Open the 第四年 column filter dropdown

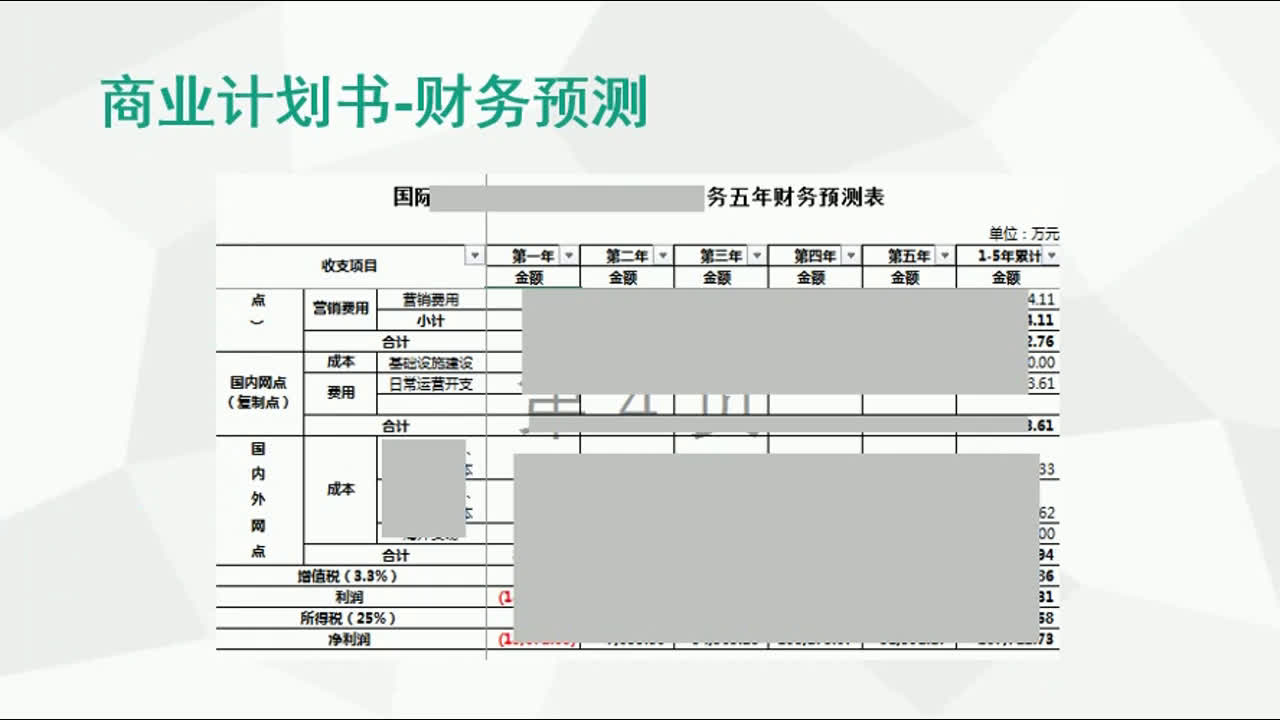coord(851,256)
